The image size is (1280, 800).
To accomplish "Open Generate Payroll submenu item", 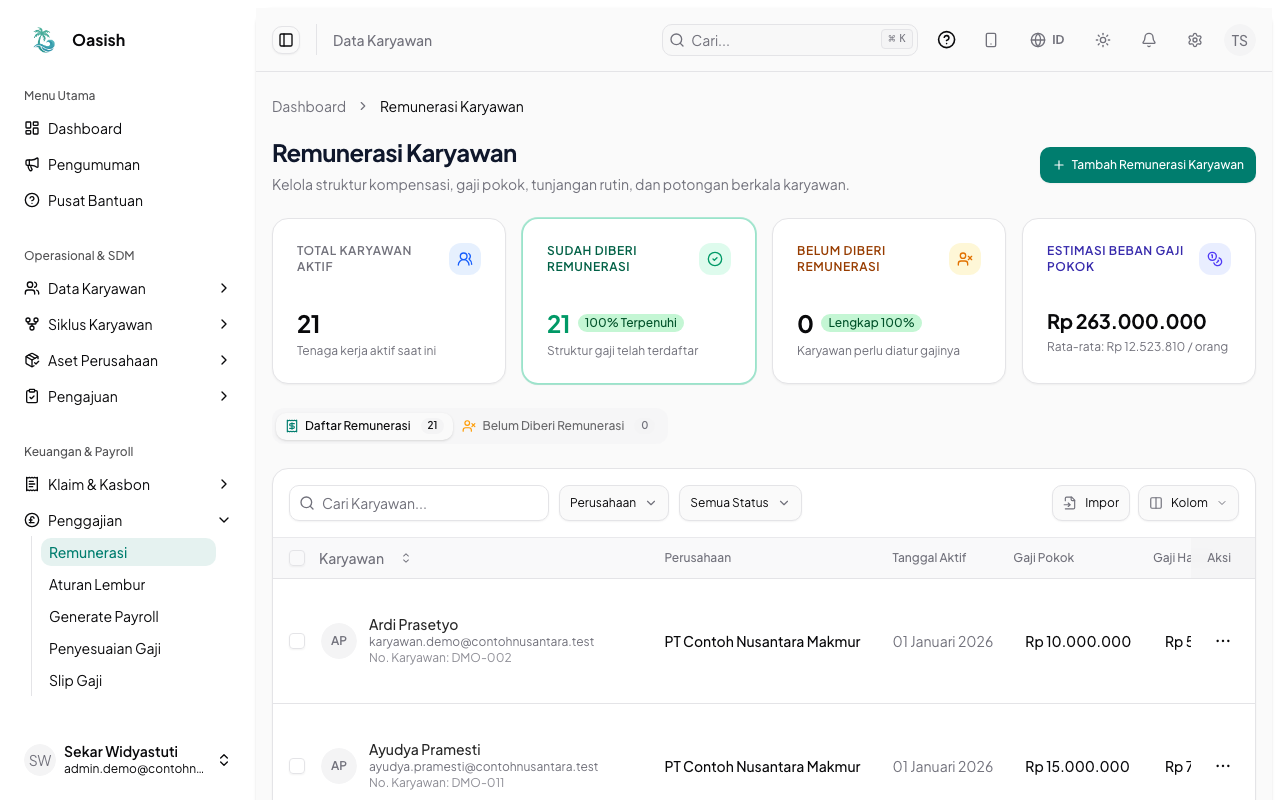I will click(x=128, y=617).
